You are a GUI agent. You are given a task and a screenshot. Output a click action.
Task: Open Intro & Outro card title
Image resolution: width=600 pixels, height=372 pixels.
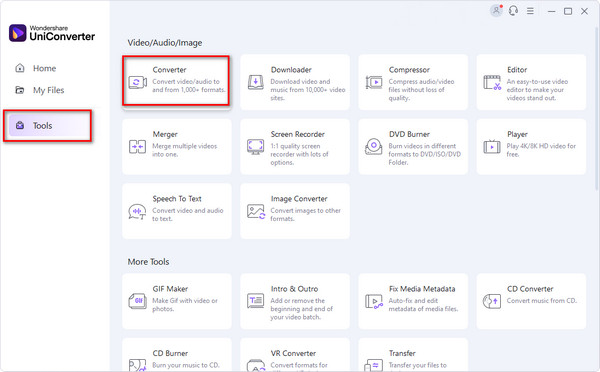click(294, 289)
